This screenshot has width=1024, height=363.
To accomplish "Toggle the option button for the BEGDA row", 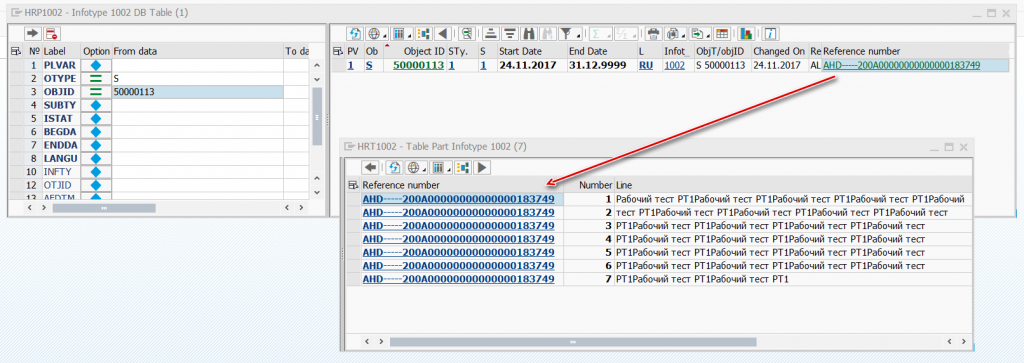I will (x=96, y=132).
